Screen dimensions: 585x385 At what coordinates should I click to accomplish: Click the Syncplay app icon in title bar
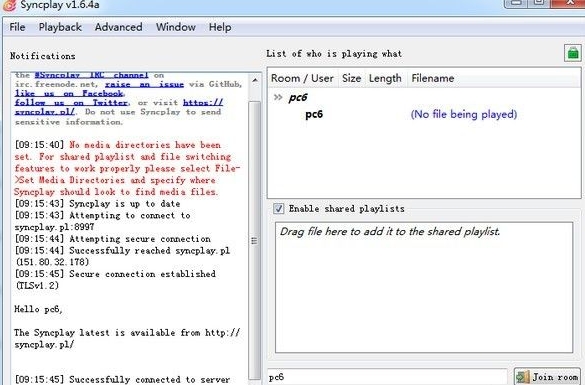9,5
